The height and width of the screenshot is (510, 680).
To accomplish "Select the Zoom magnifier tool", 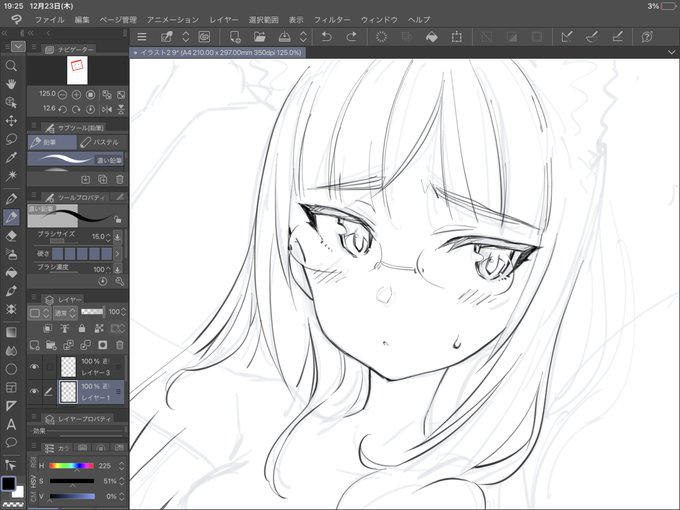I will 11,66.
